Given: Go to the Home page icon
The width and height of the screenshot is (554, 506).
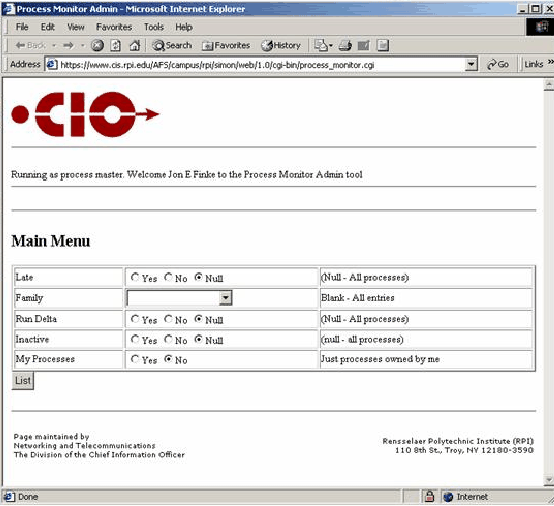Looking at the screenshot, I should click(x=135, y=45).
